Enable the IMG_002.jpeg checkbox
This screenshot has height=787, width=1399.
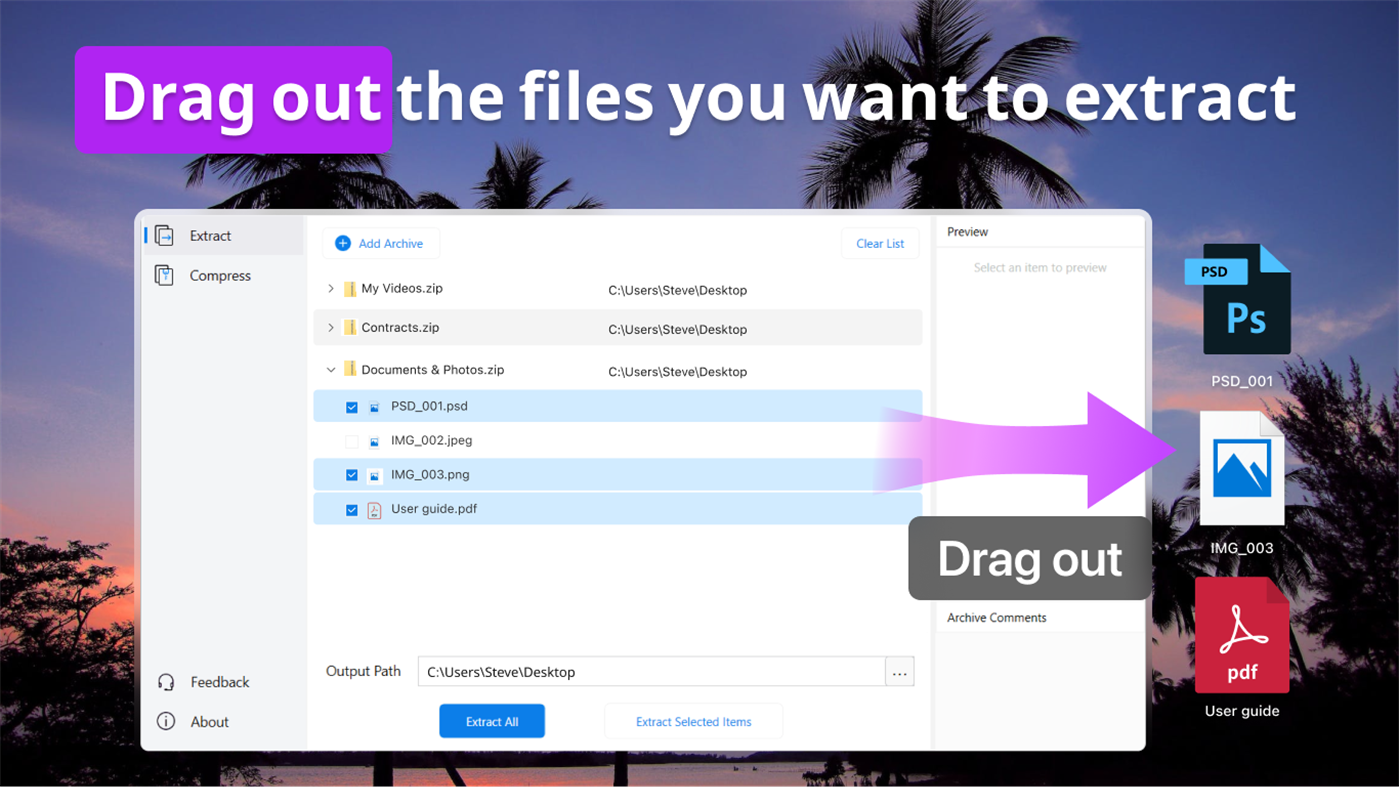(351, 440)
